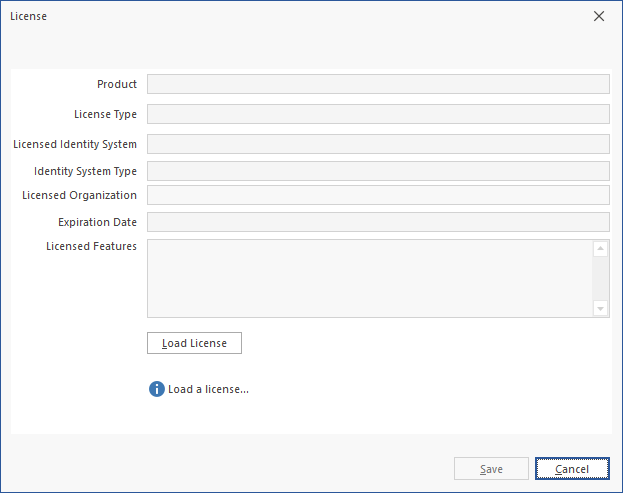Screen dimensions: 623x493
Task: Click inside the License Type field
Action: [x=378, y=114]
